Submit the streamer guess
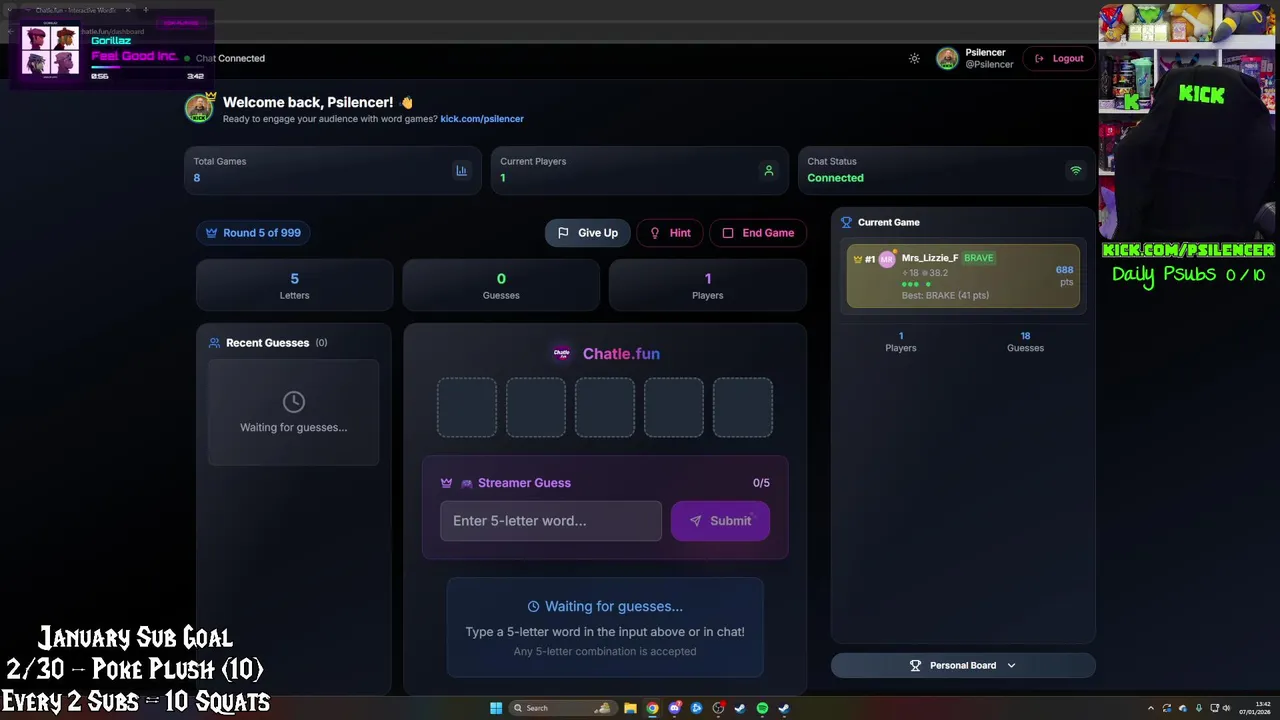 pos(720,521)
